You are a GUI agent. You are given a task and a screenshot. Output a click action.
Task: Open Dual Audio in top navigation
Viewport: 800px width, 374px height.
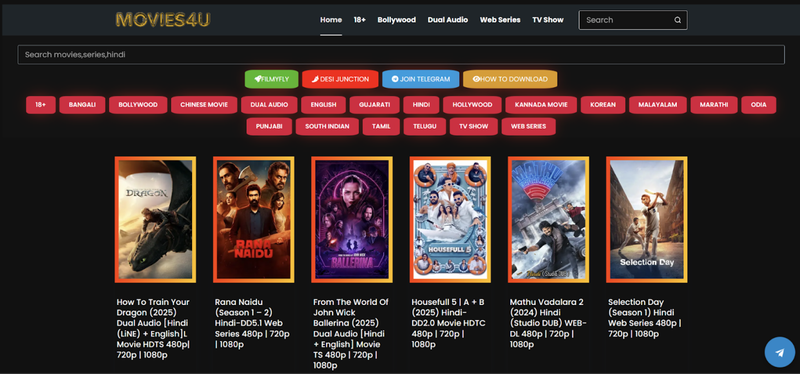[447, 20]
